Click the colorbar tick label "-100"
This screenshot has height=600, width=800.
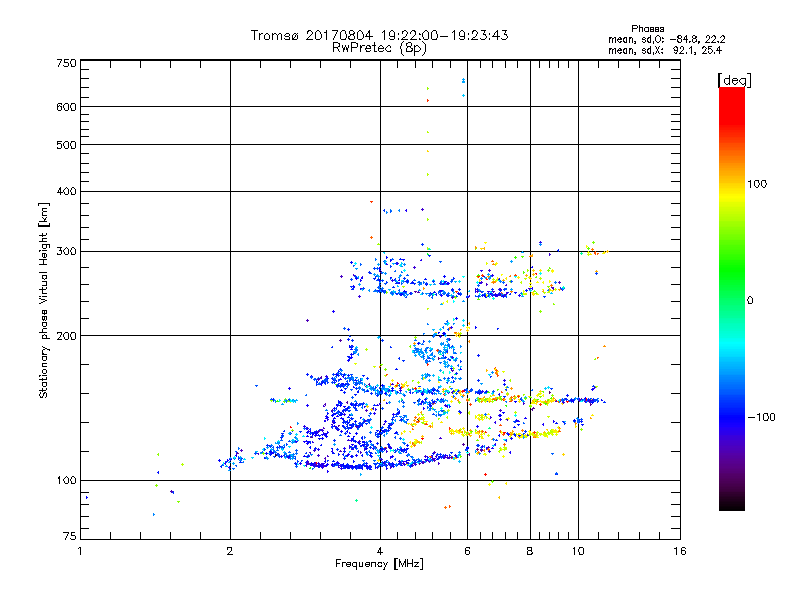761,417
